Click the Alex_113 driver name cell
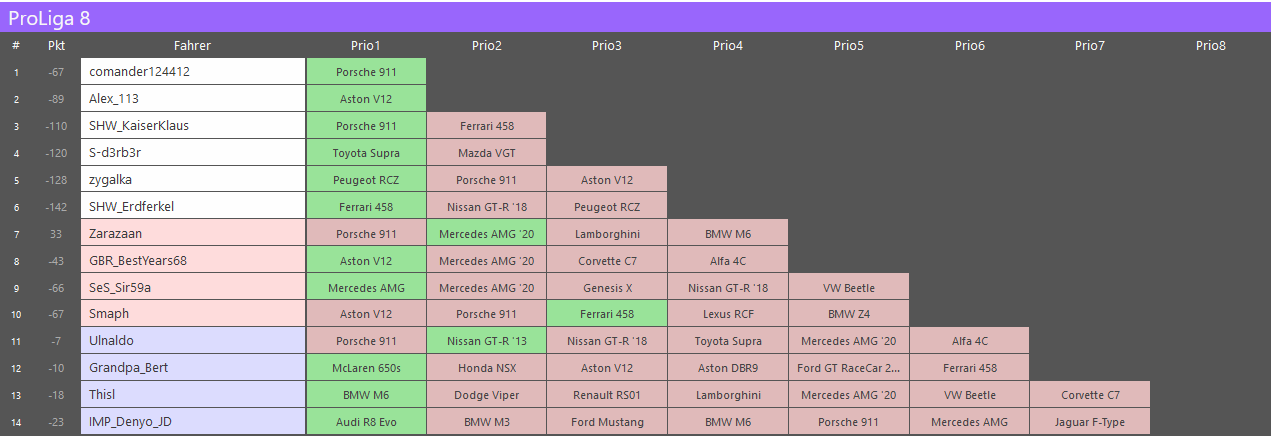Screen dimensions: 1271x438 (193, 99)
